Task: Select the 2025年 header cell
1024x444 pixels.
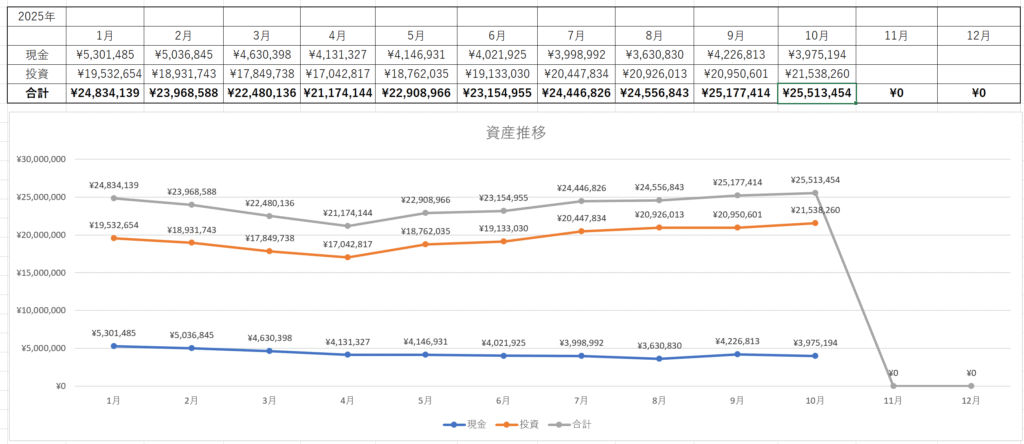Action: tap(36, 17)
